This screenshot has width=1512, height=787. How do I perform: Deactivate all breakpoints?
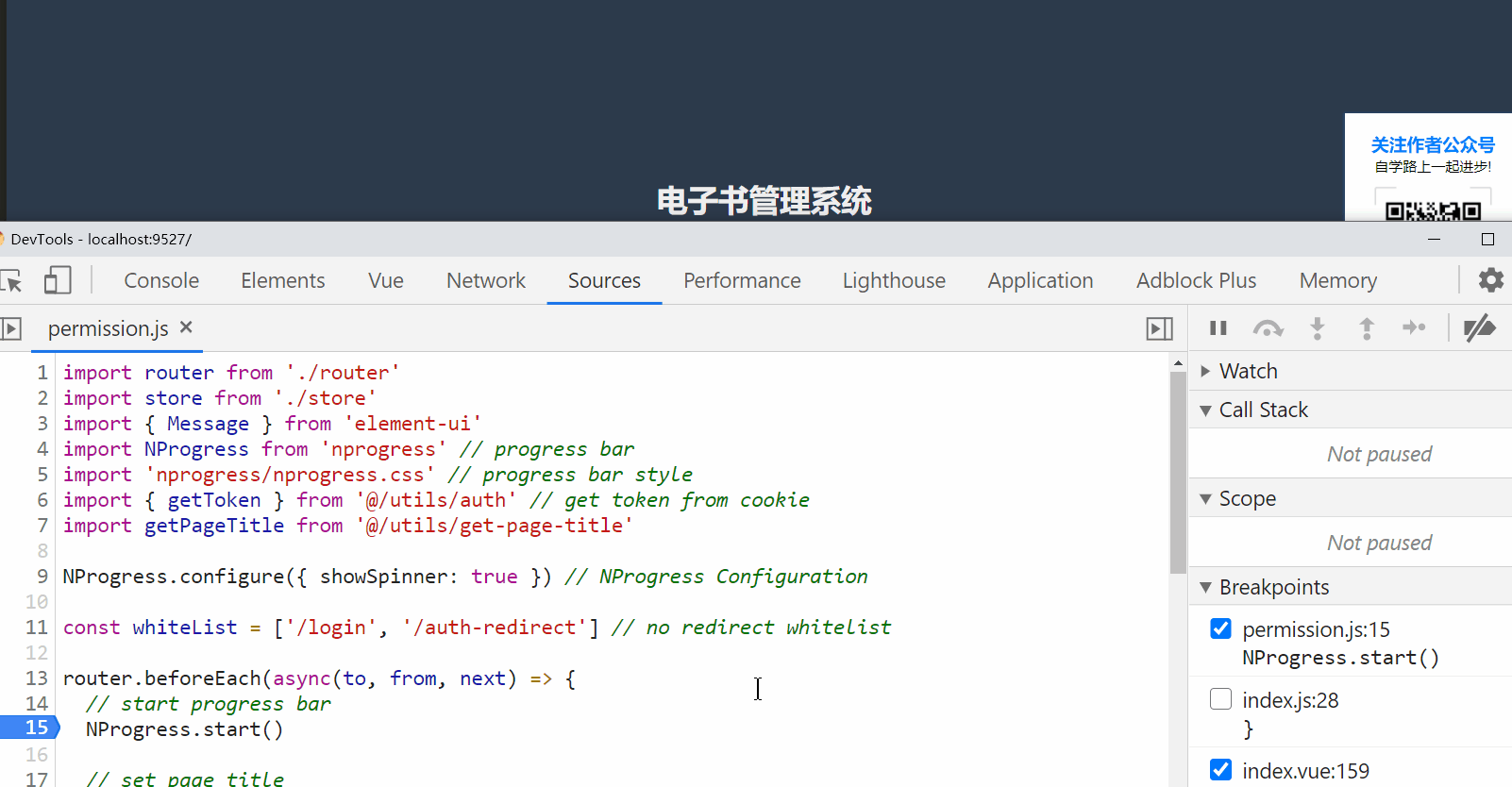point(1479,328)
